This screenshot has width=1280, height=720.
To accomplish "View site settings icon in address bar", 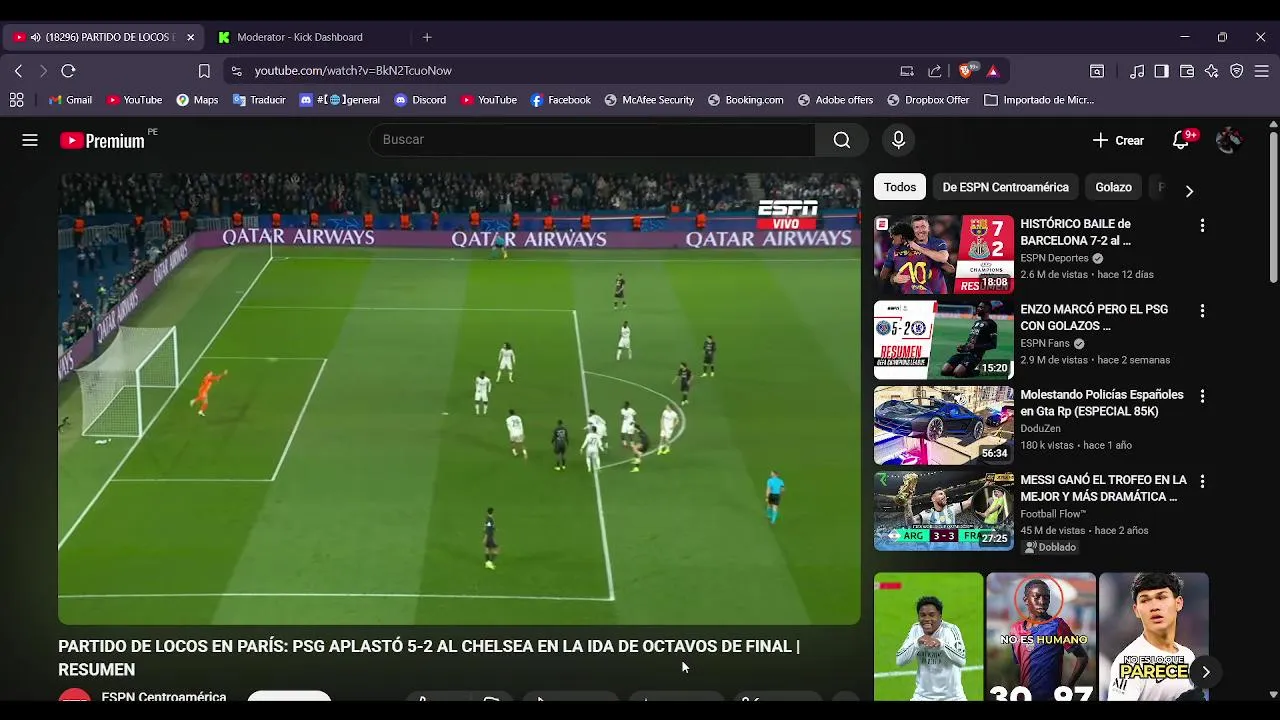I will click(236, 71).
